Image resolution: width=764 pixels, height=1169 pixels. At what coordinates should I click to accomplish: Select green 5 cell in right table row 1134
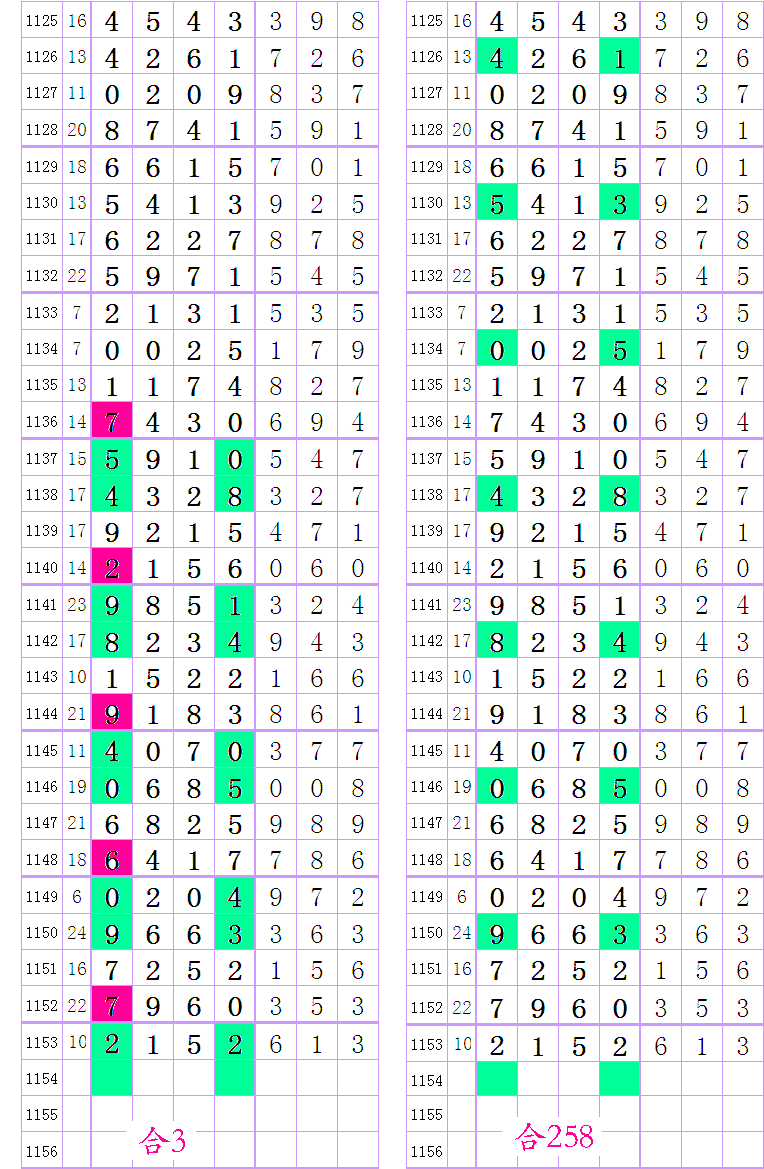coord(619,350)
